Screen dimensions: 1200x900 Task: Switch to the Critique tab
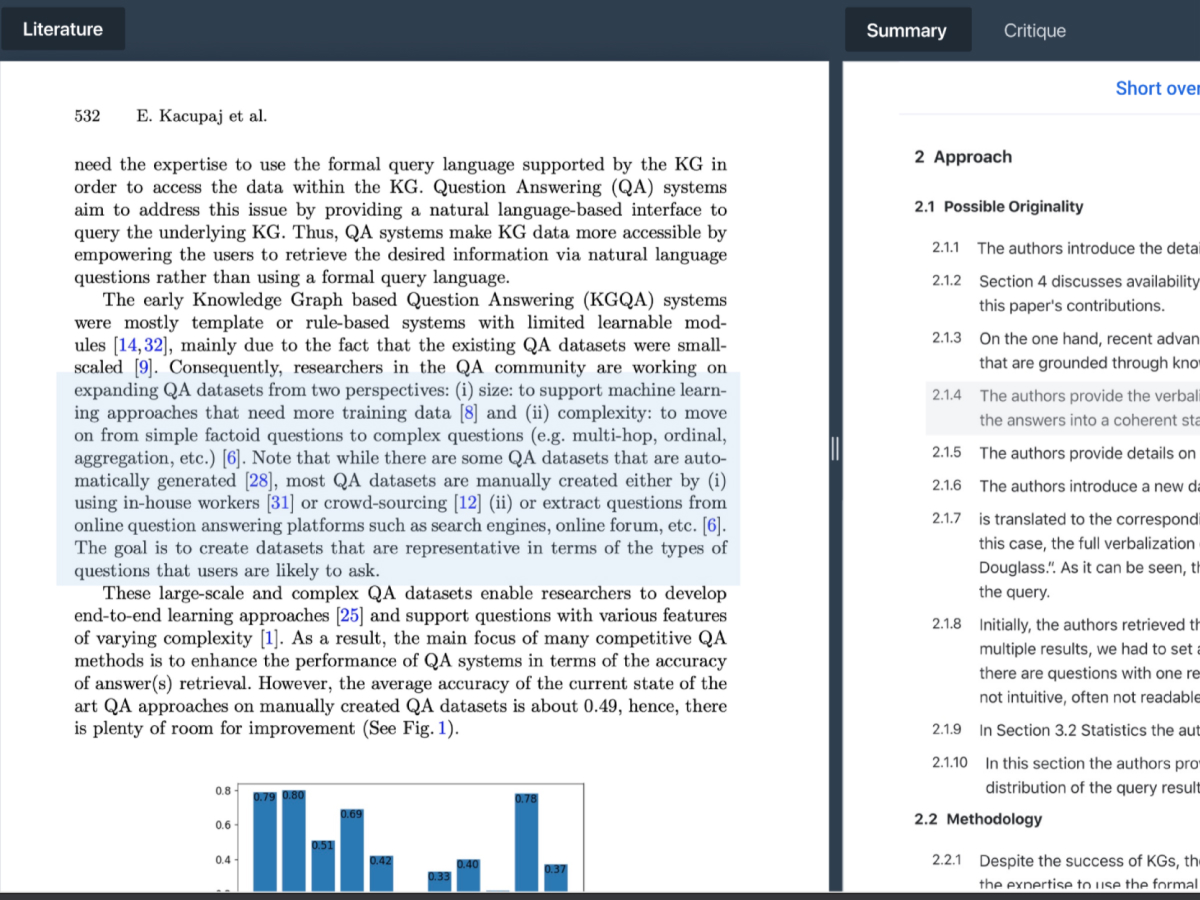point(1034,30)
